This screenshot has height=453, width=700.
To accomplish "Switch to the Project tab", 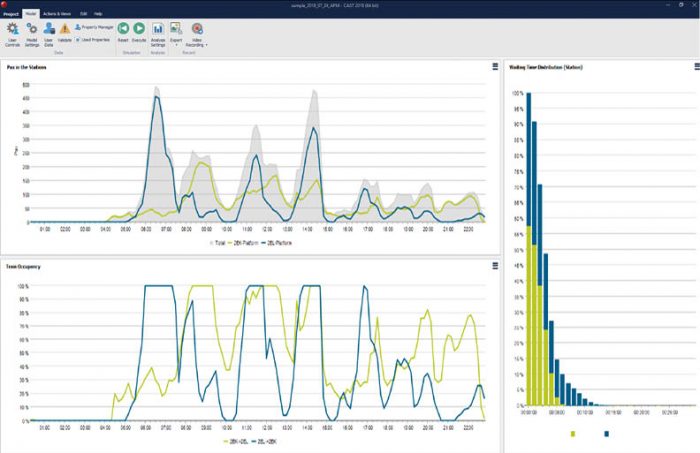I will pos(11,14).
